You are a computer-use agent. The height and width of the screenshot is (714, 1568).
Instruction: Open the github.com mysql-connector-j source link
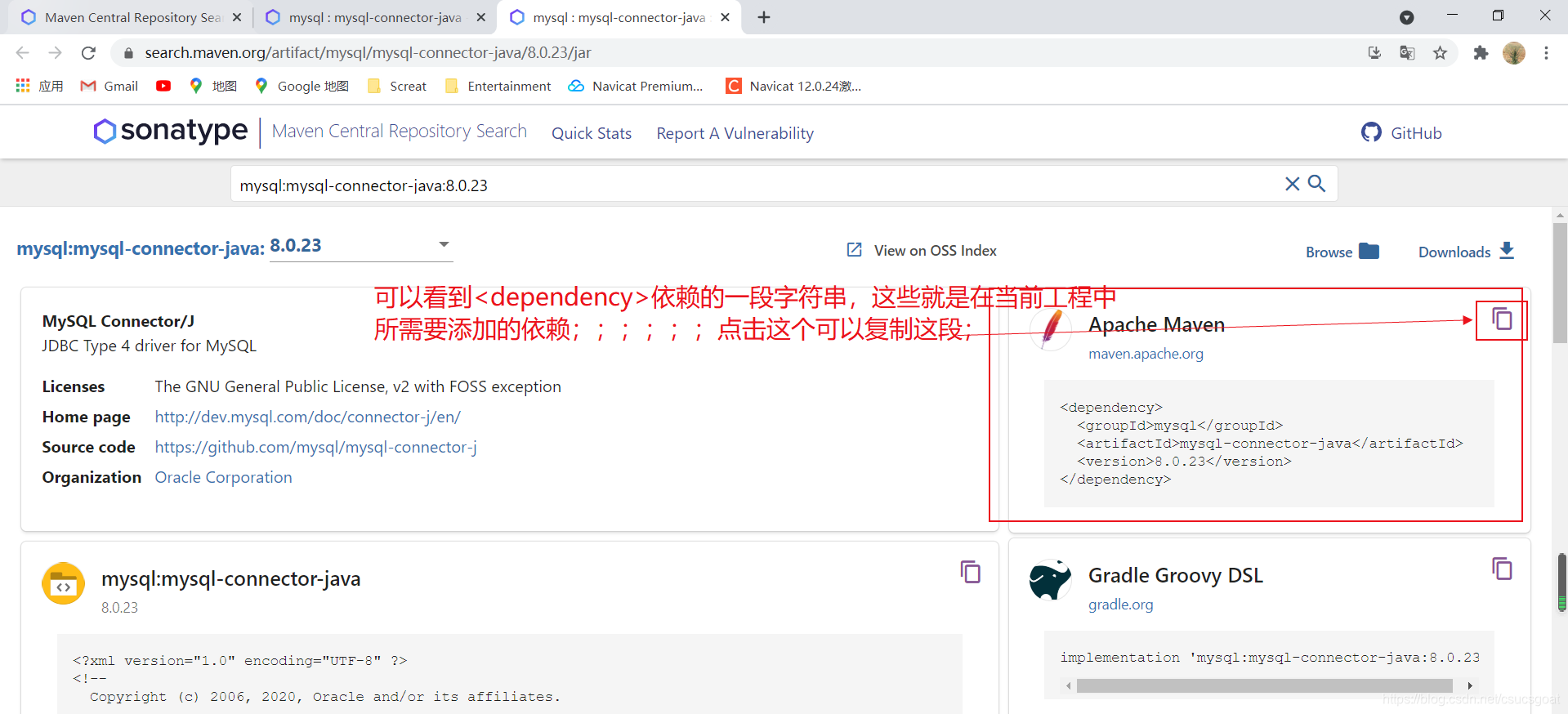click(315, 447)
